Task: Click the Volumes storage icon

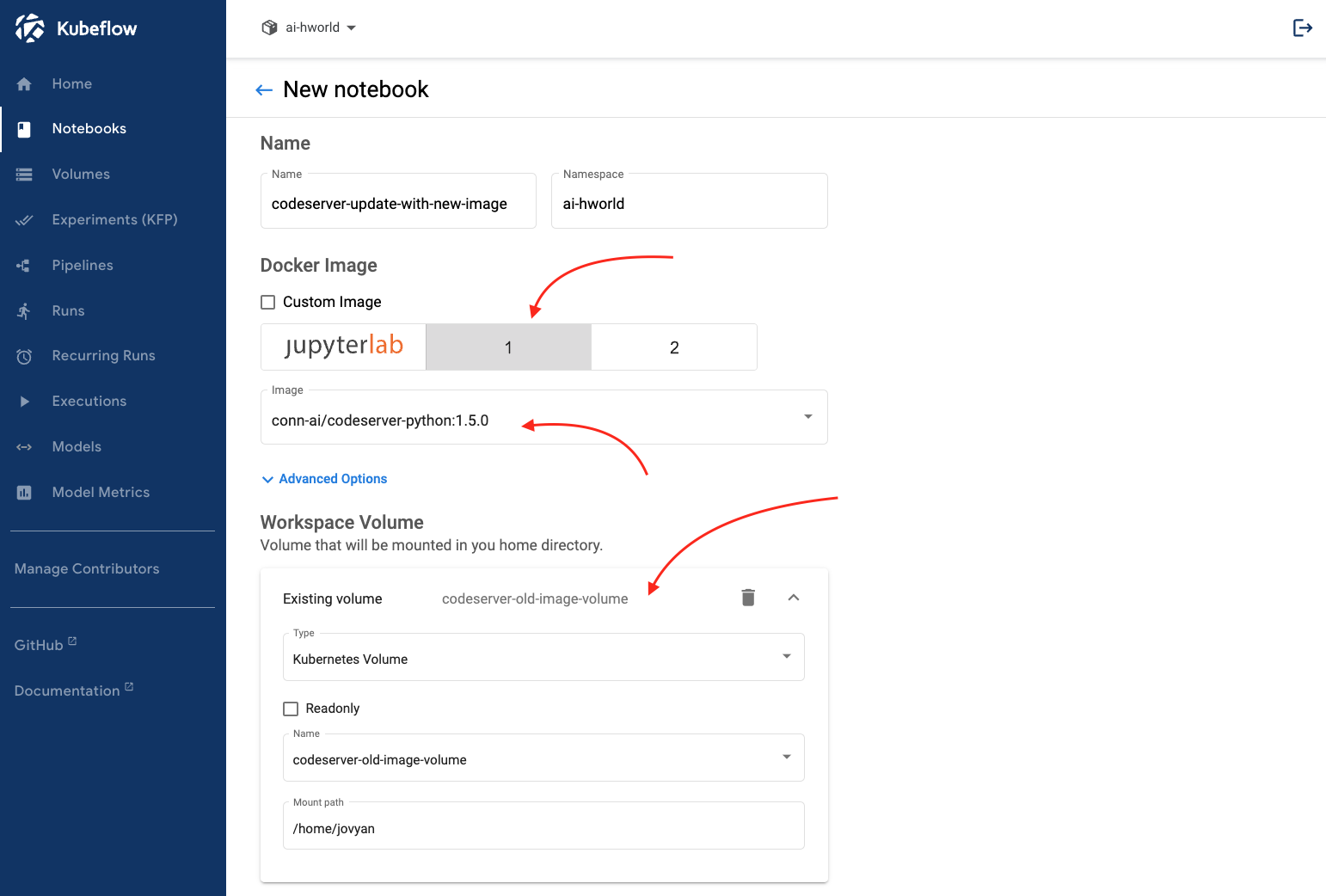Action: click(24, 175)
